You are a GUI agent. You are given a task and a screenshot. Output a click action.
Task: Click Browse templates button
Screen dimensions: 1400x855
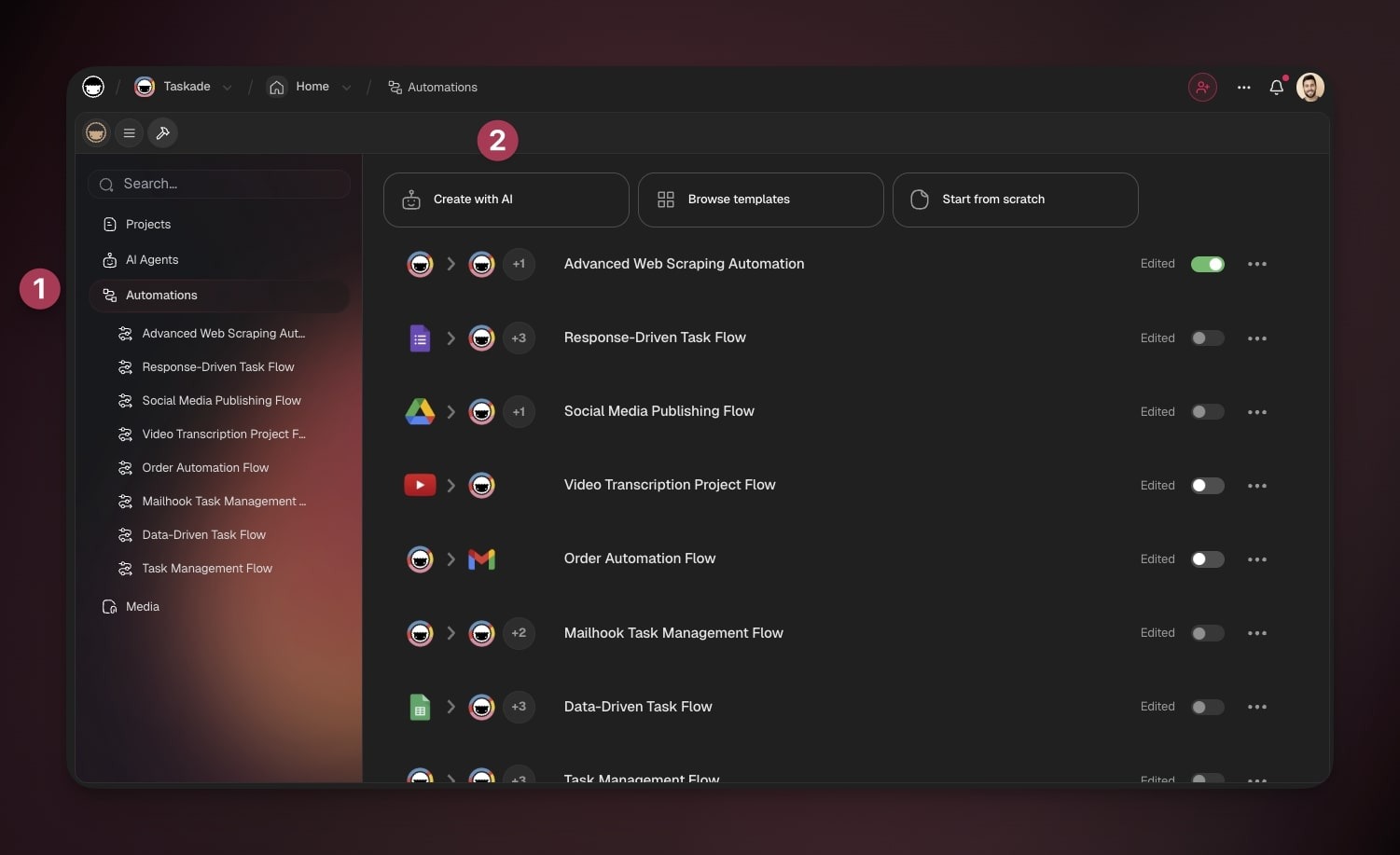(760, 200)
